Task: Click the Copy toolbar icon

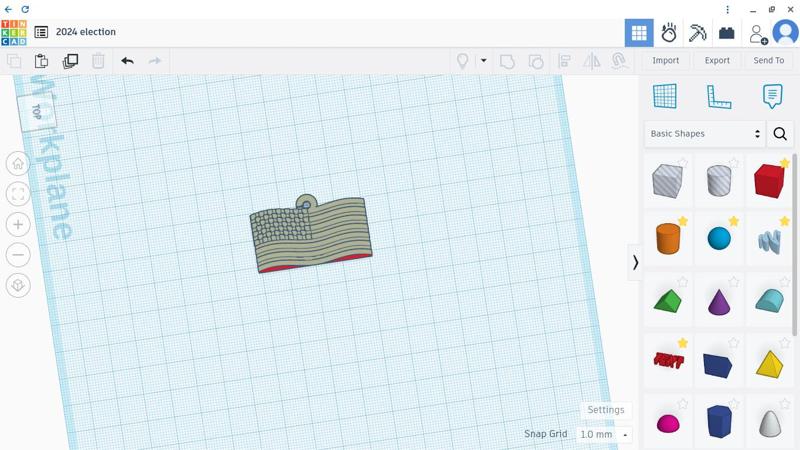Action: tap(14, 61)
